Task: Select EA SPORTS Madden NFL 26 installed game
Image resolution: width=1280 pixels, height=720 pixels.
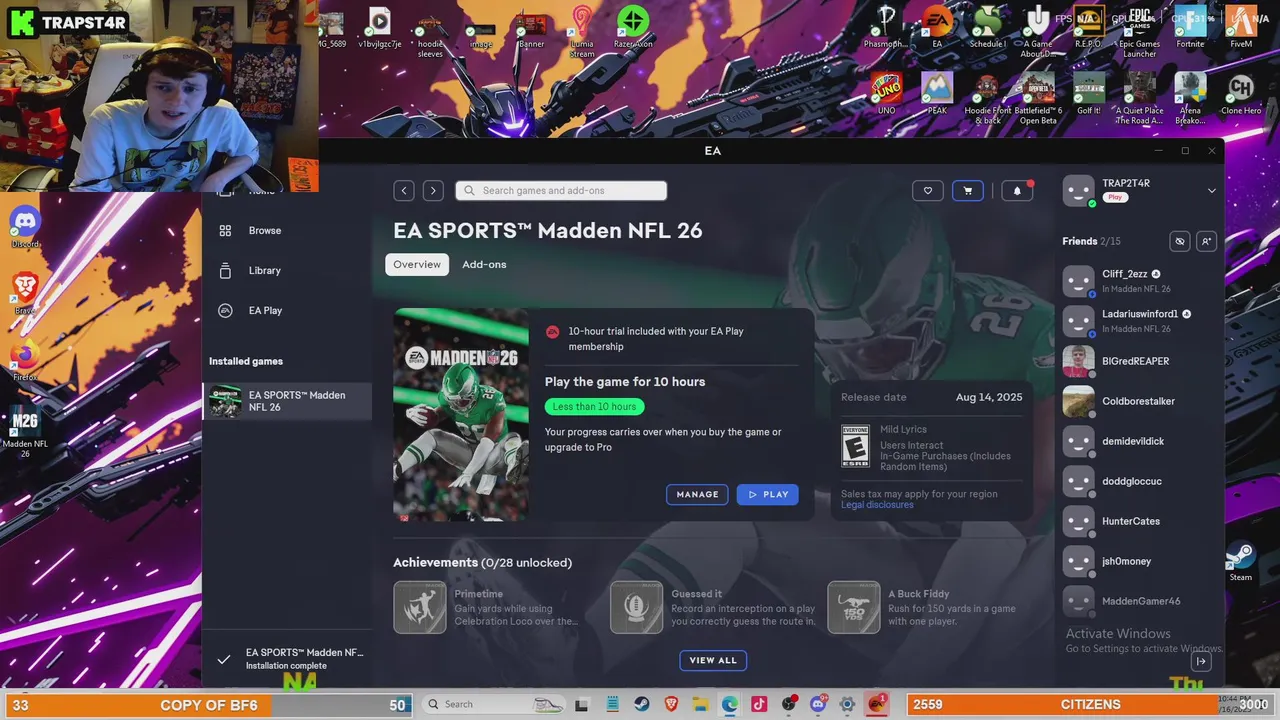Action: click(287, 401)
